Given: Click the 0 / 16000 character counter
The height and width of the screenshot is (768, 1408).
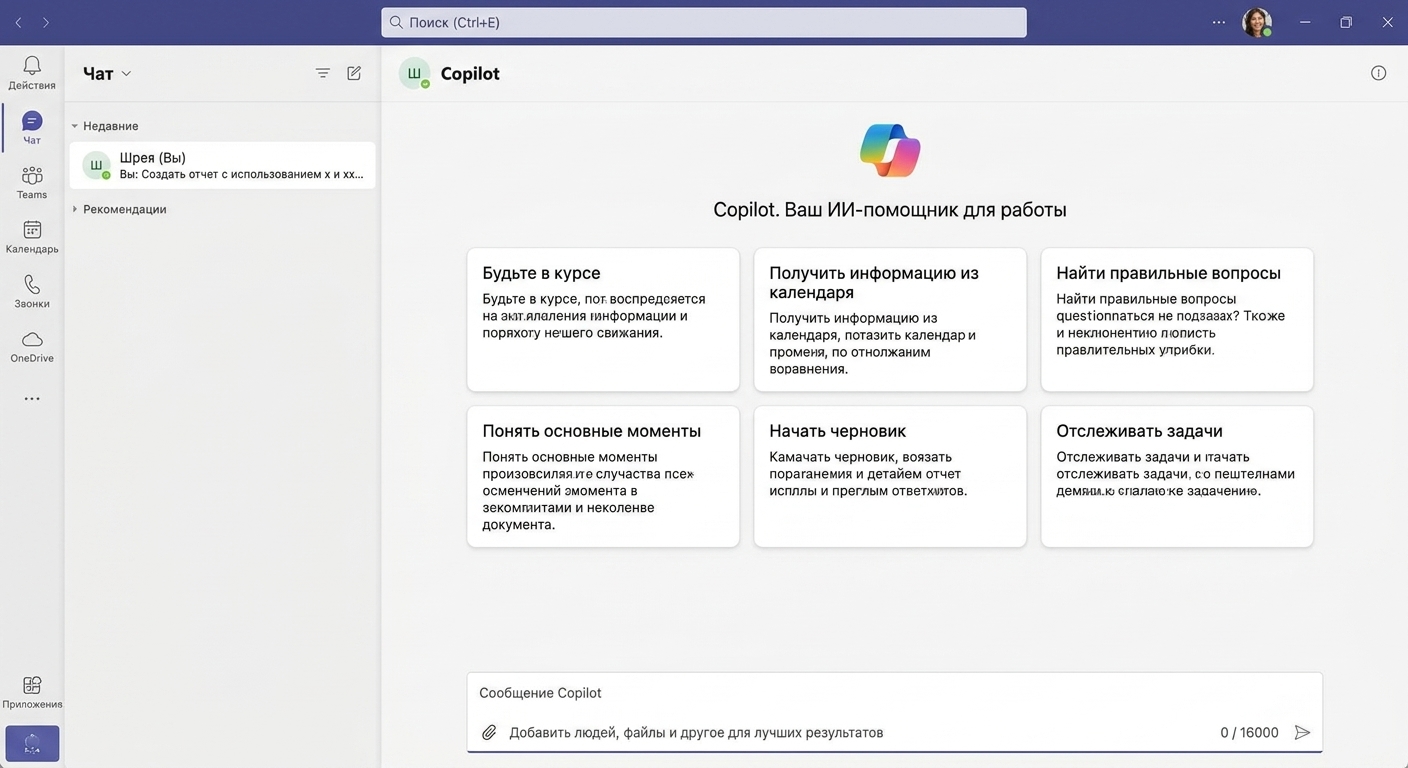Looking at the screenshot, I should 1249,732.
